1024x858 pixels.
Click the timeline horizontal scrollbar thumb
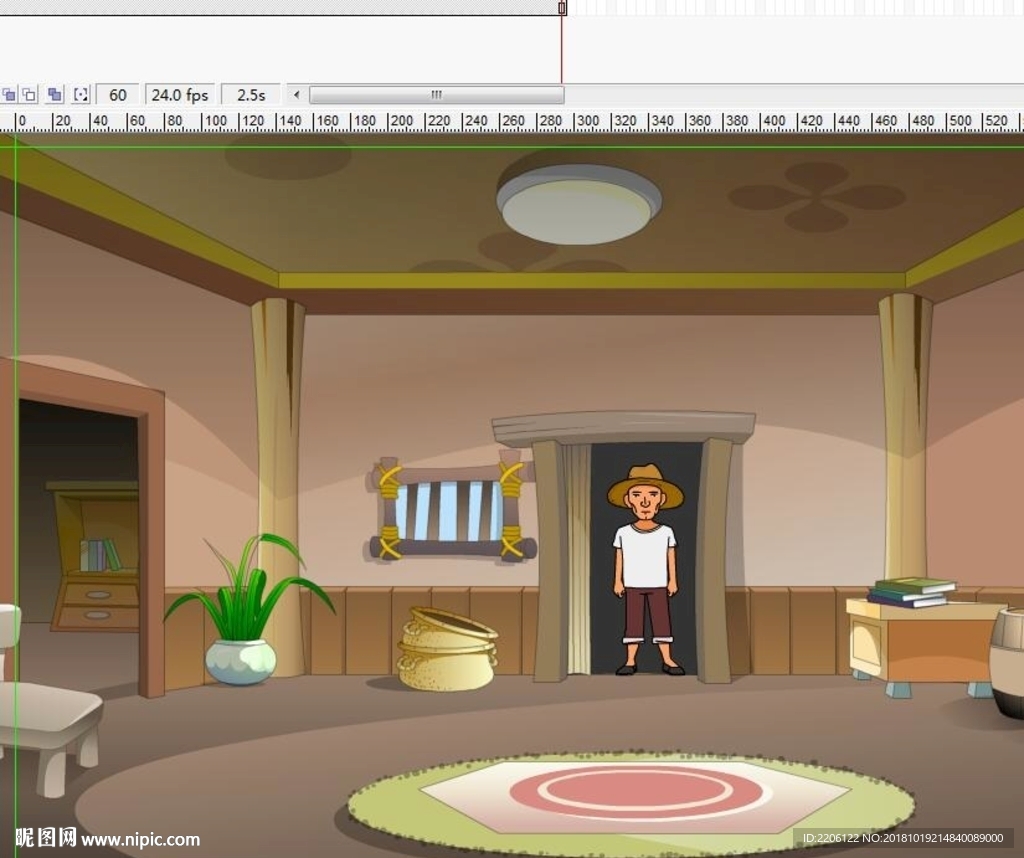436,95
